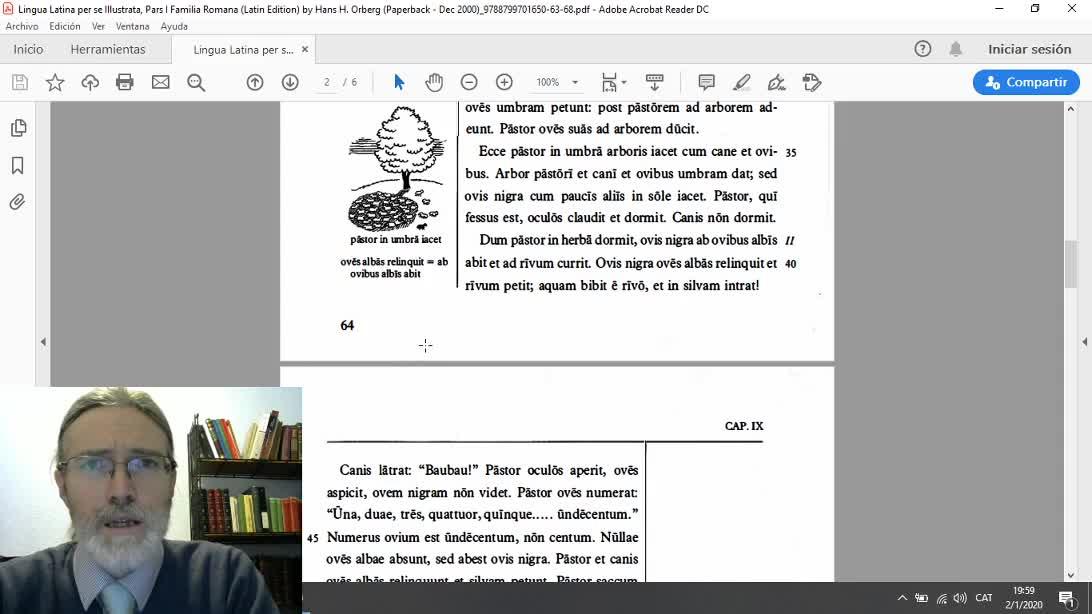Image resolution: width=1092 pixels, height=614 pixels.
Task: Open the Archivo menu
Action: pos(22,26)
